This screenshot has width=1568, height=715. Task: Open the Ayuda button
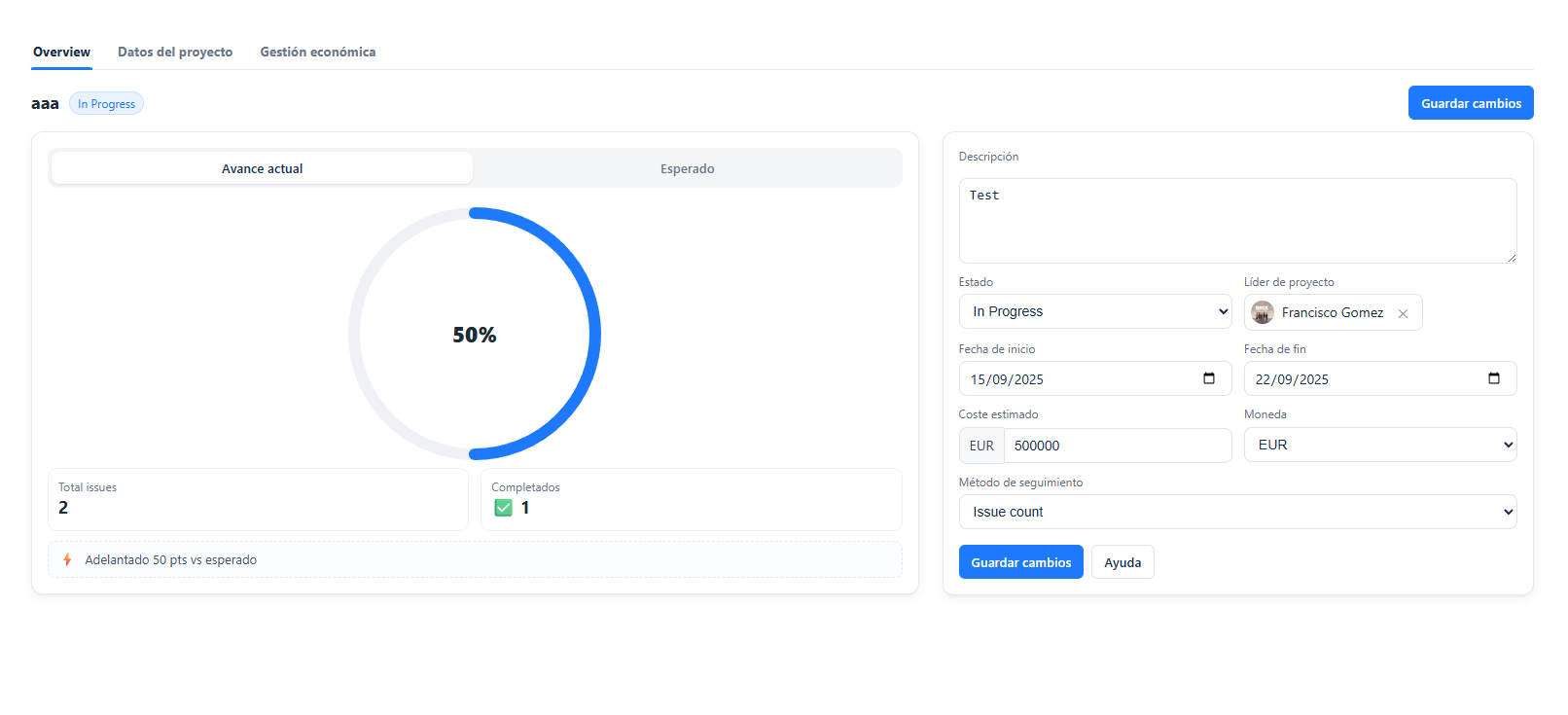1123,562
